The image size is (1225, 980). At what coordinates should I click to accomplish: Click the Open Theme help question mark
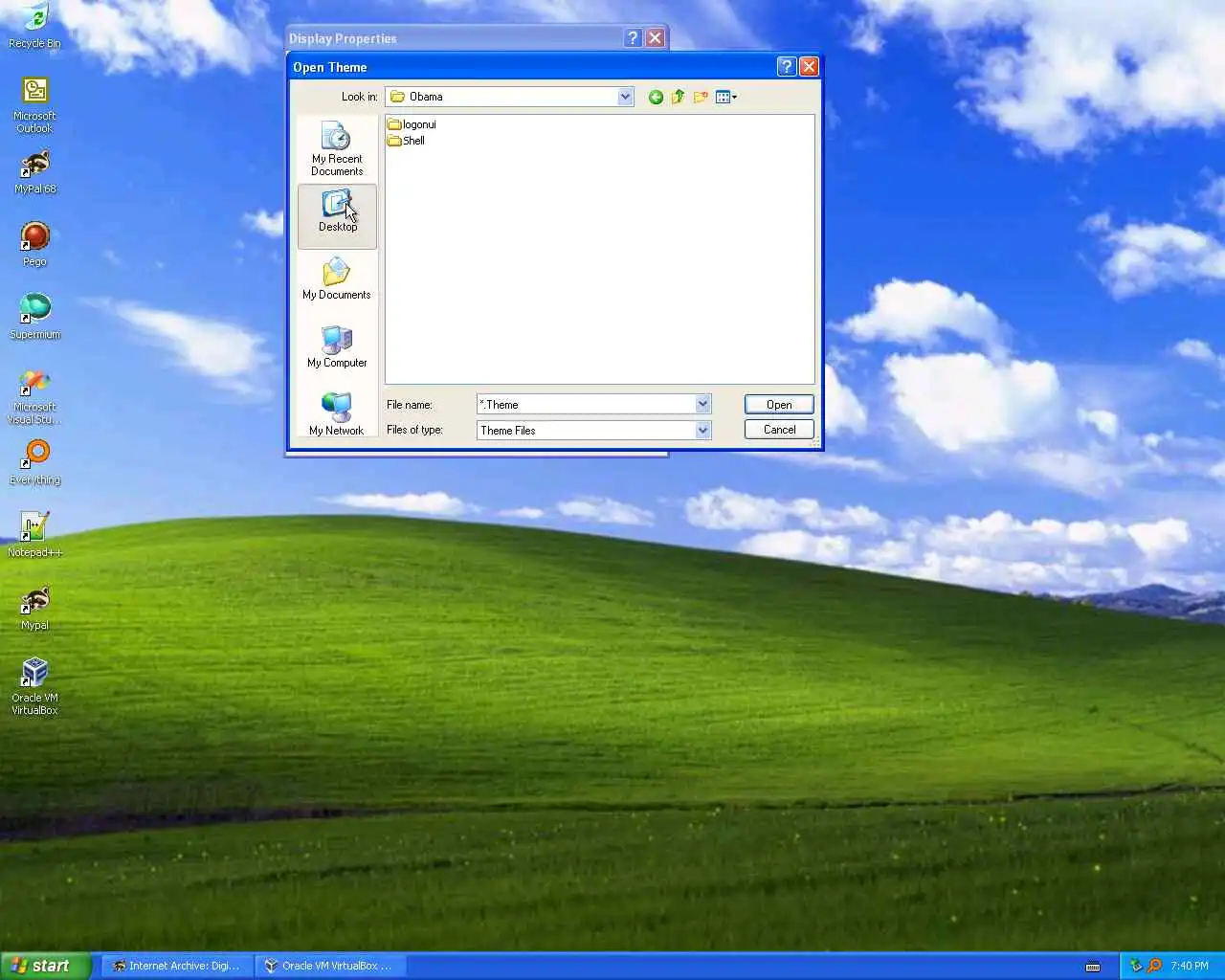coord(786,66)
